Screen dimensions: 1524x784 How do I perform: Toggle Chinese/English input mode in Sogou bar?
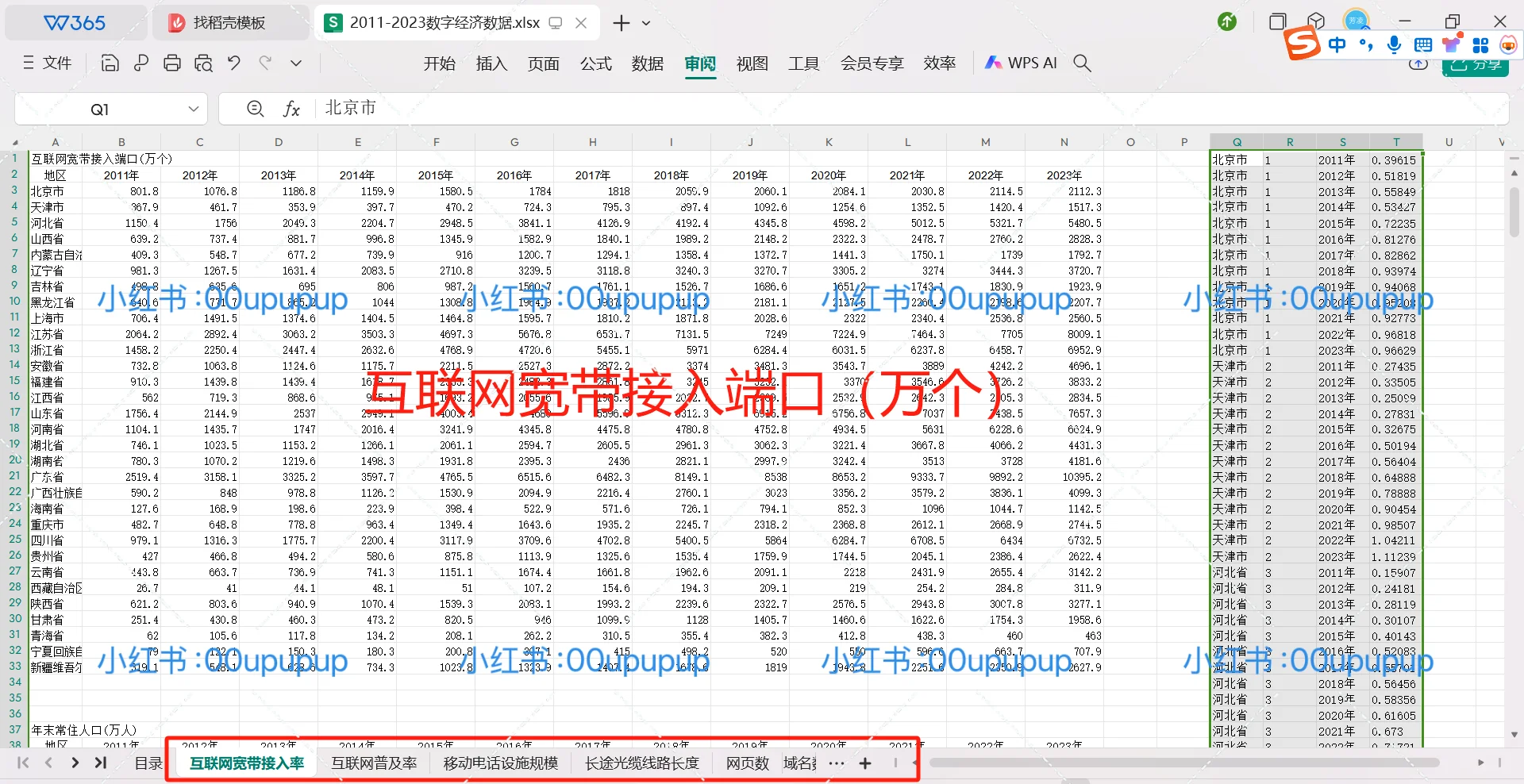coord(1337,45)
